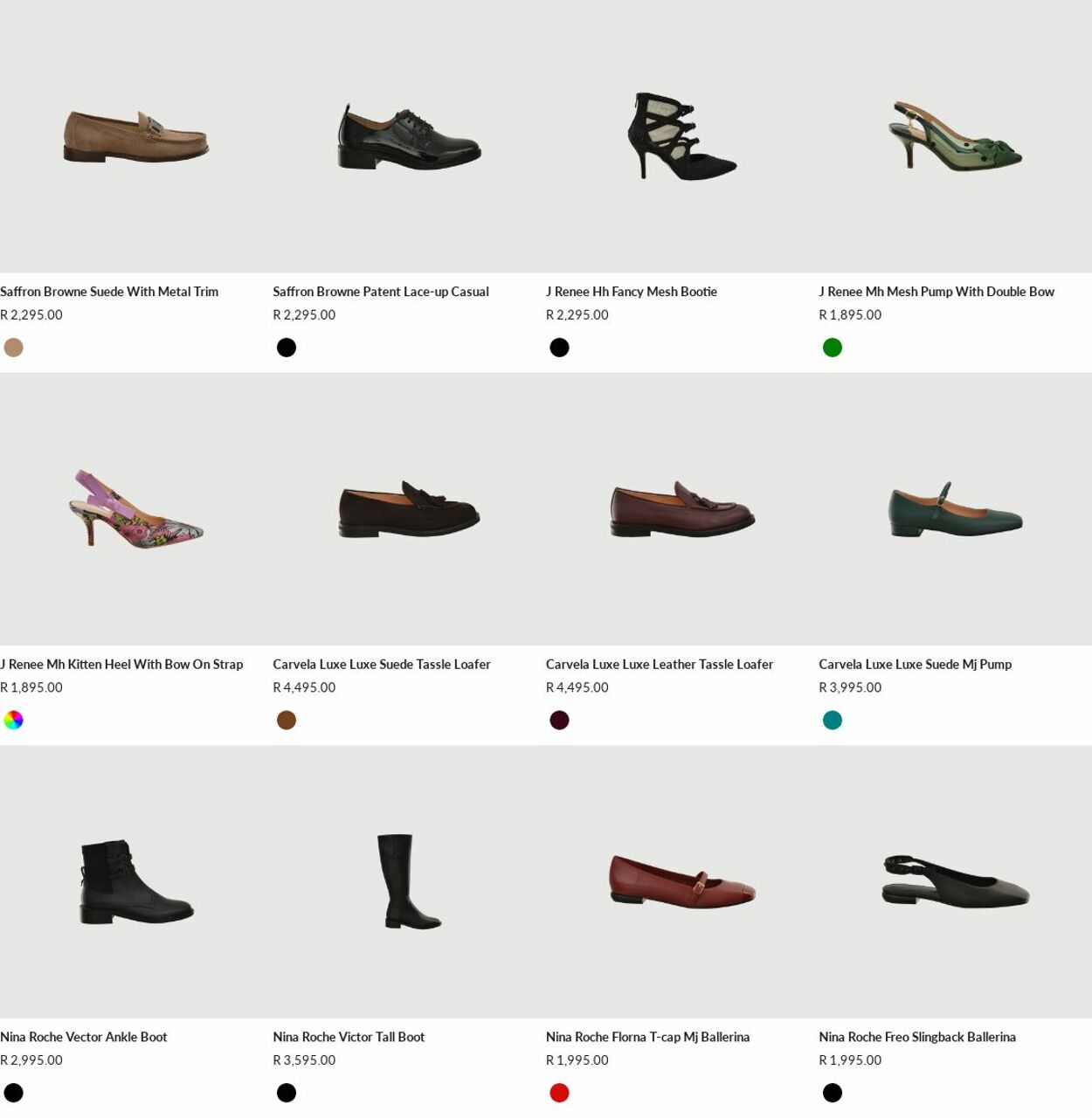
Task: View the green suede Mj pump photo
Action: click(x=955, y=509)
